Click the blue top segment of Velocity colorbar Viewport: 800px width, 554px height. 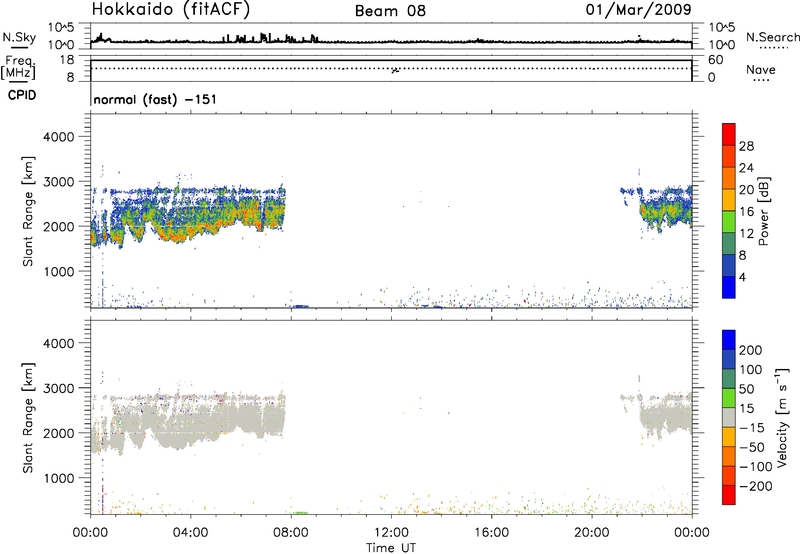729,340
